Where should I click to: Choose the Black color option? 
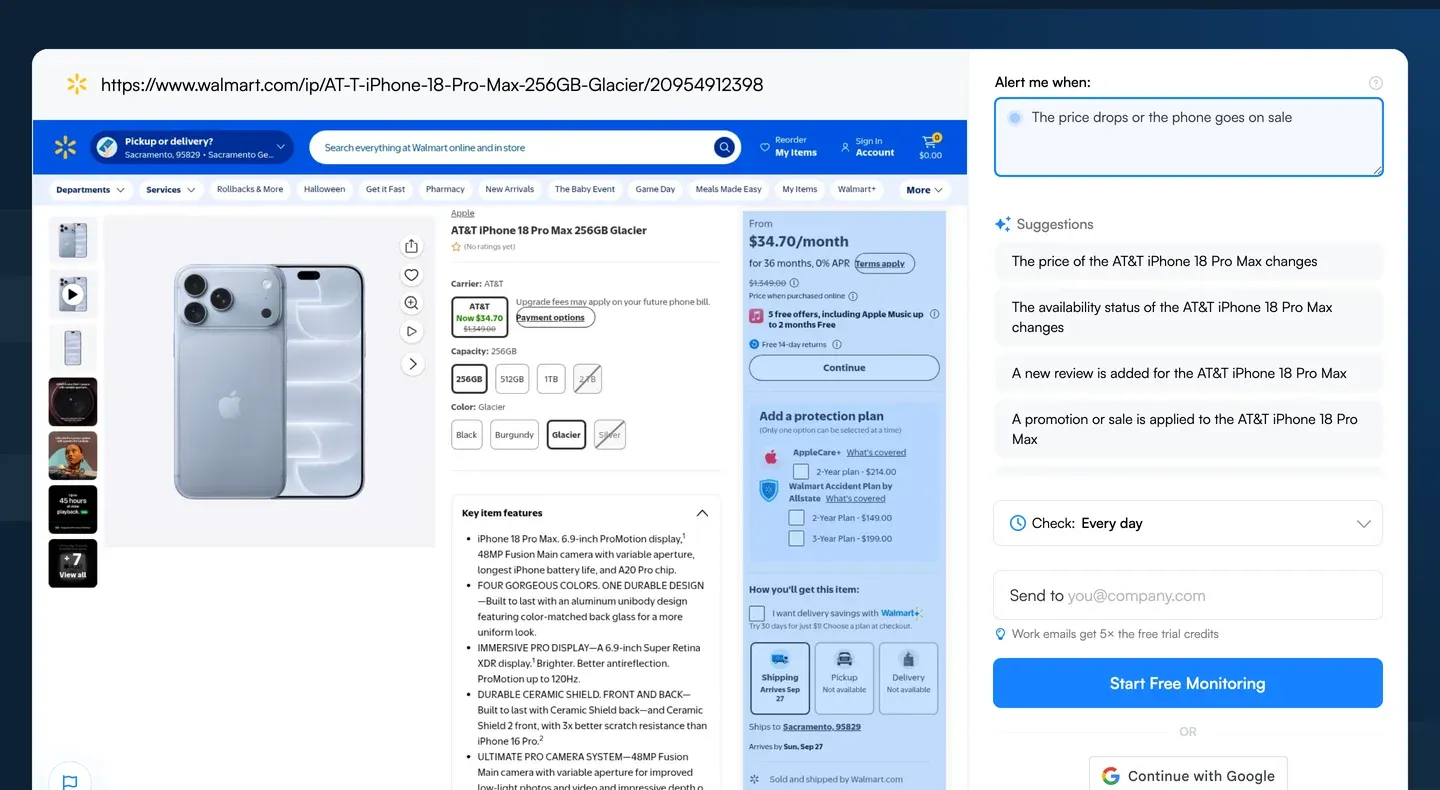pyautogui.click(x=467, y=435)
